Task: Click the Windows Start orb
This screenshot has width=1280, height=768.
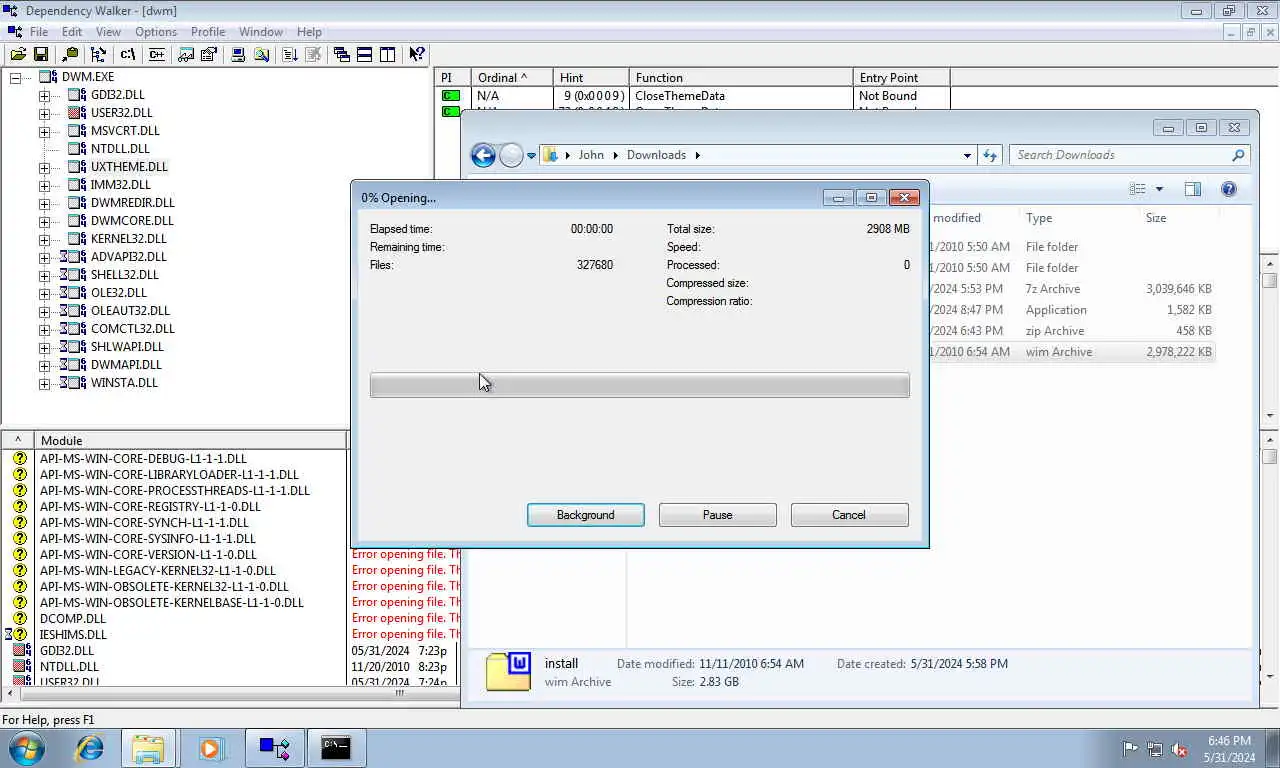Action: click(27, 748)
